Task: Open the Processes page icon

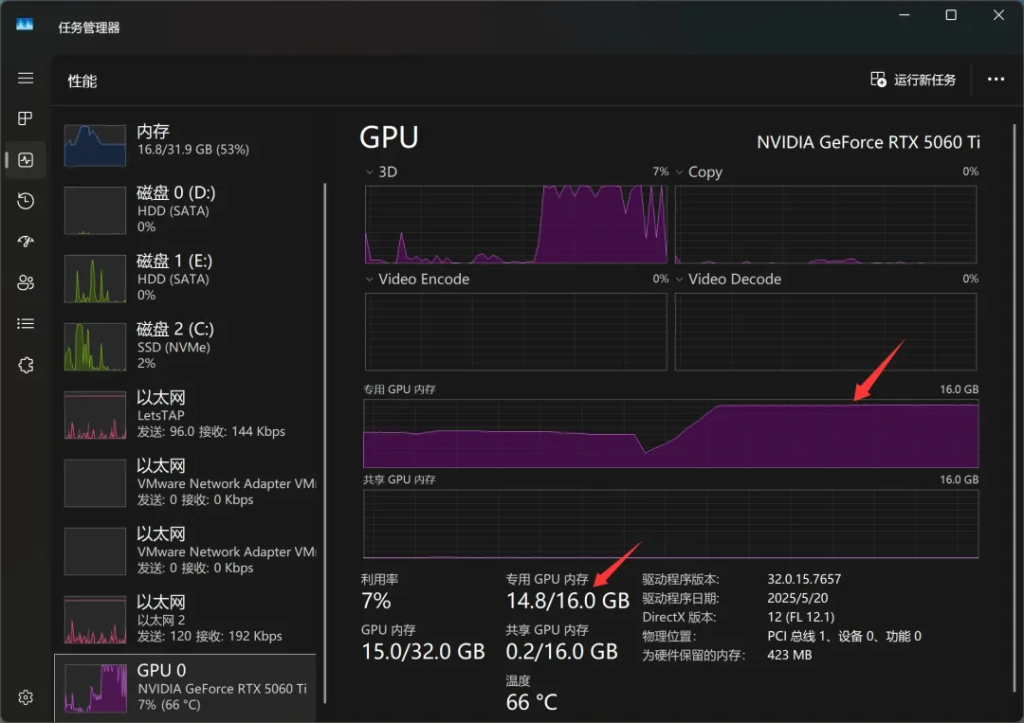Action: coord(25,118)
